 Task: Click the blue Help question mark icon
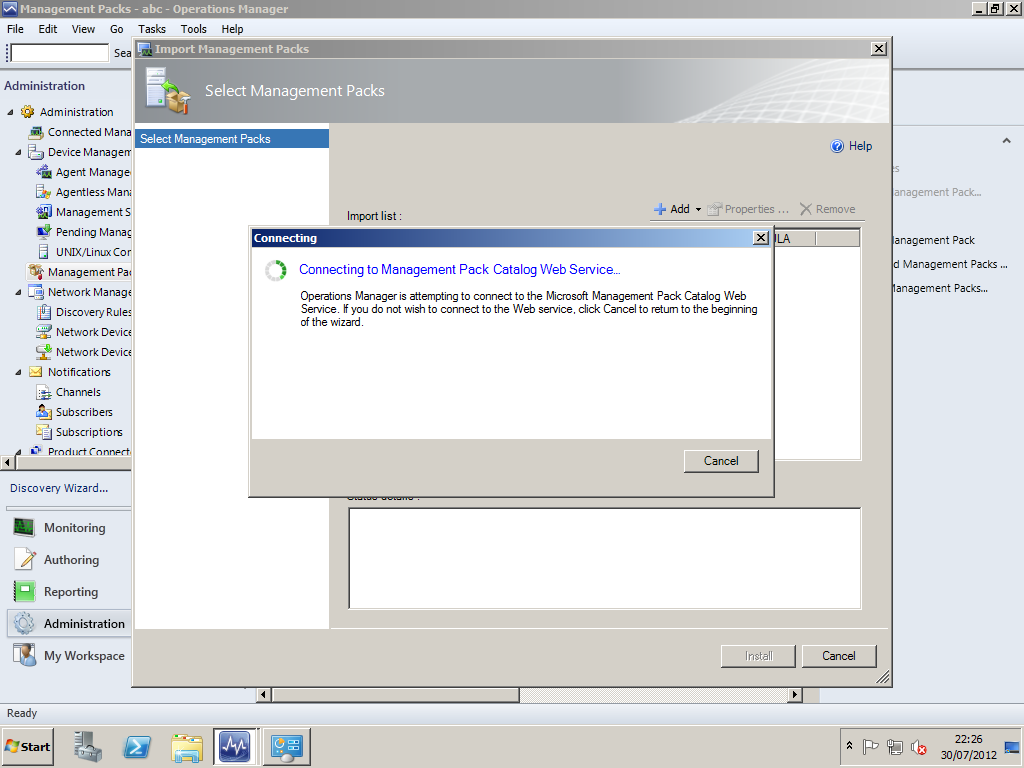837,146
